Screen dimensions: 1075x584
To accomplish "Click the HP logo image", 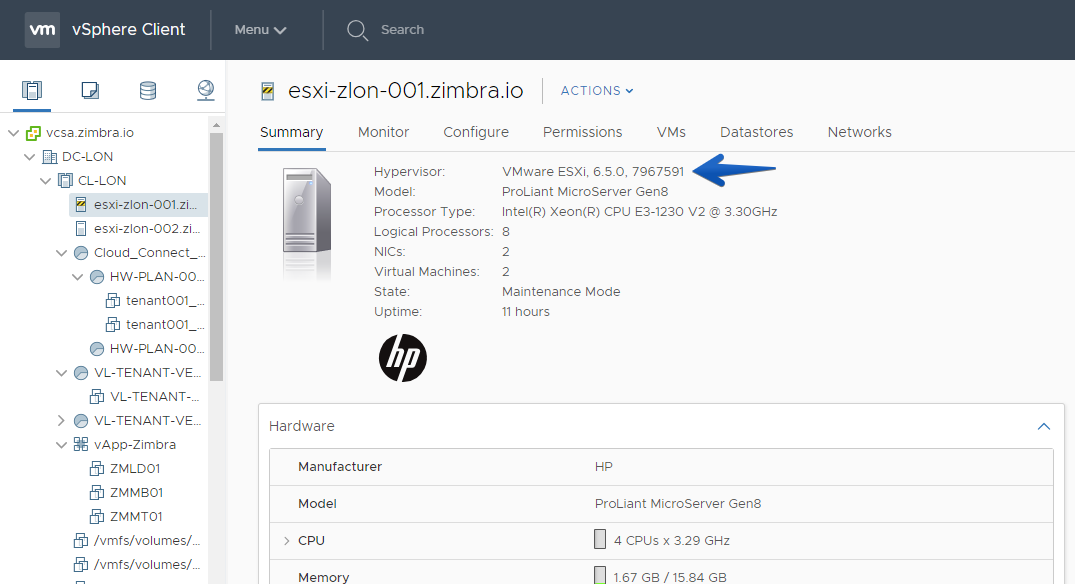I will [x=403, y=358].
